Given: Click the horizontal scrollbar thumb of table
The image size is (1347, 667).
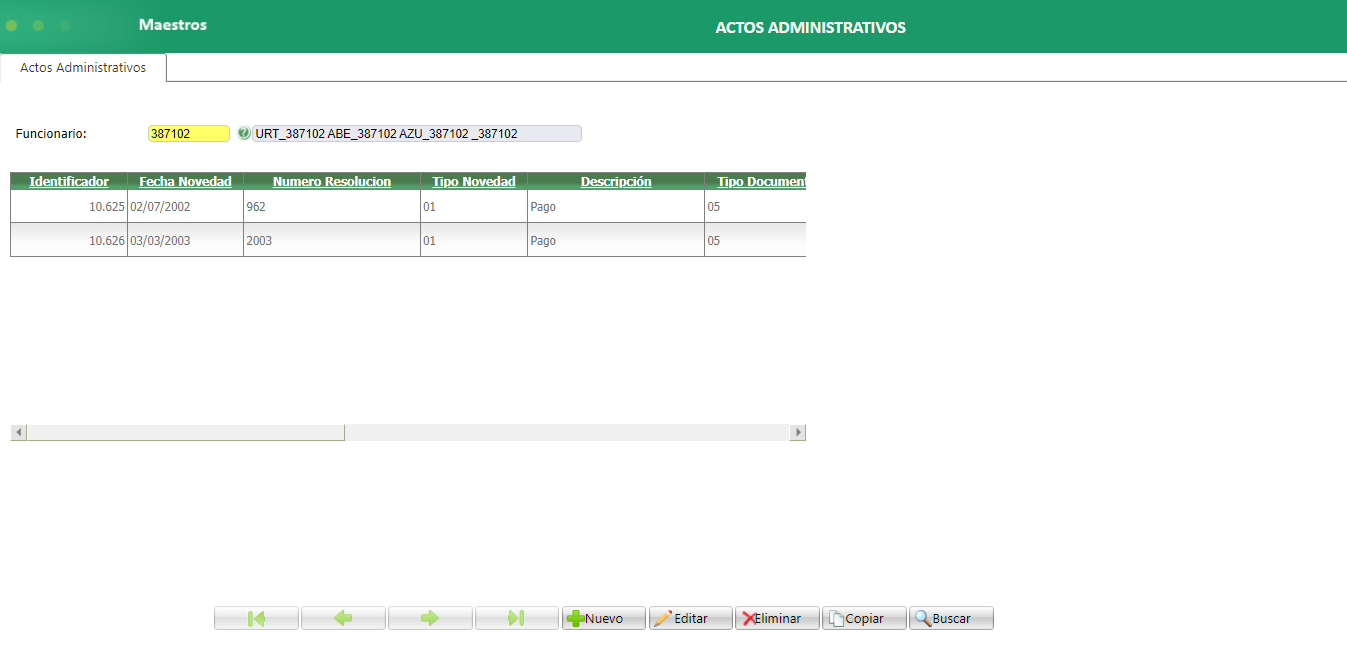Looking at the screenshot, I should (186, 432).
